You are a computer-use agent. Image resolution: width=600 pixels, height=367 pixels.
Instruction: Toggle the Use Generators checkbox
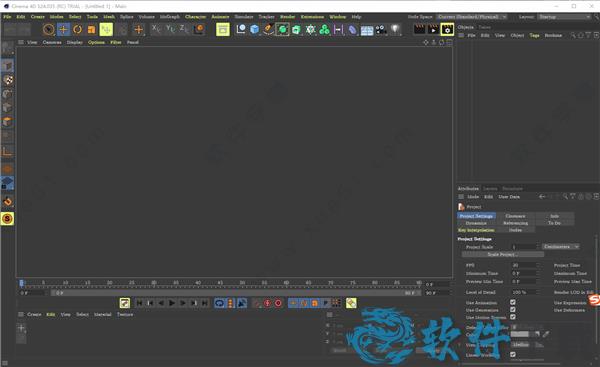coord(513,310)
